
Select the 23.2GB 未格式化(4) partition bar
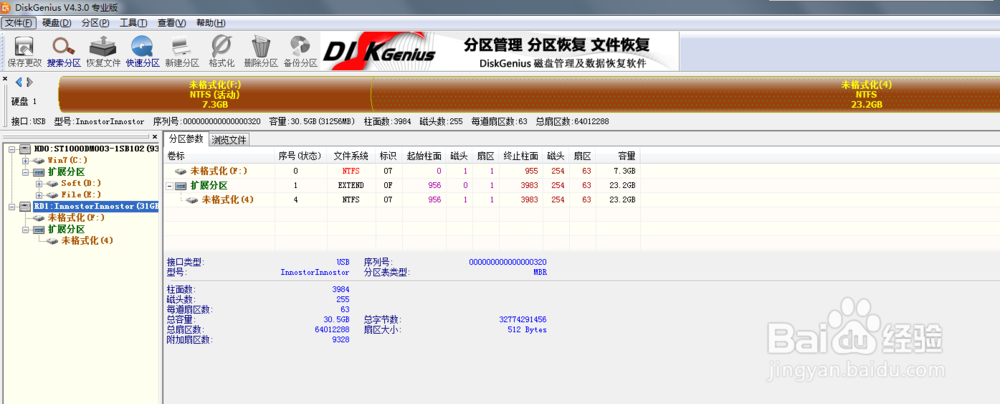point(686,94)
